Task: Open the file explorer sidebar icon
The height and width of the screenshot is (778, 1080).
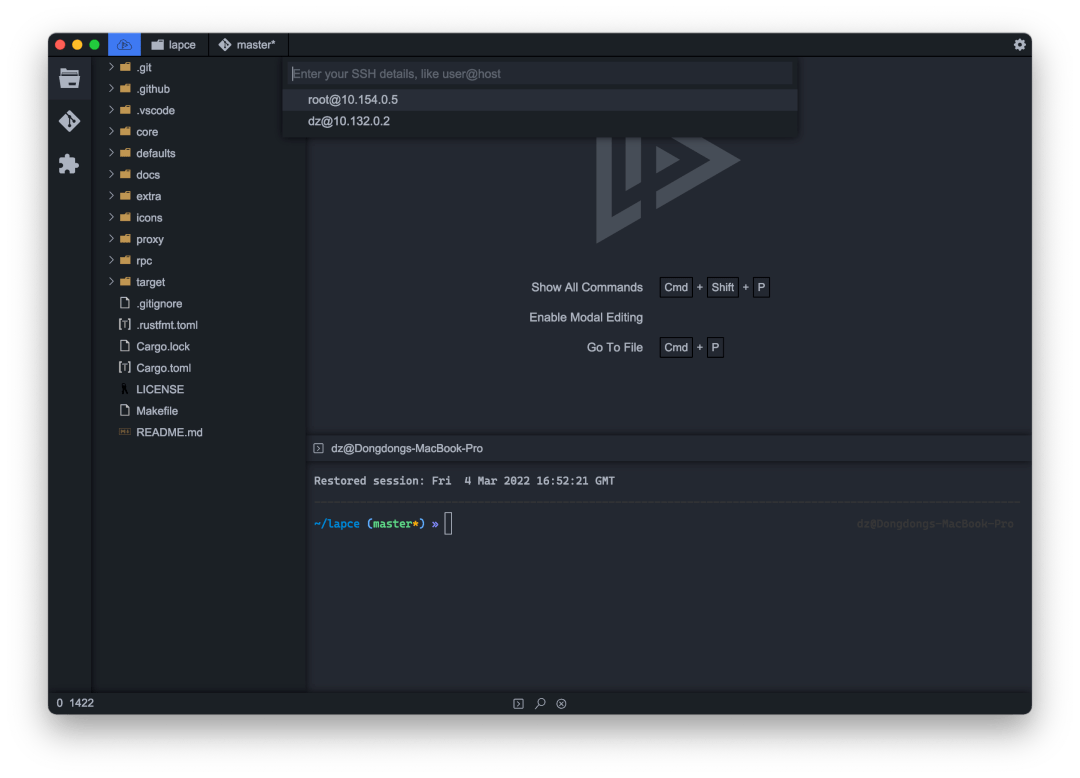Action: click(68, 78)
